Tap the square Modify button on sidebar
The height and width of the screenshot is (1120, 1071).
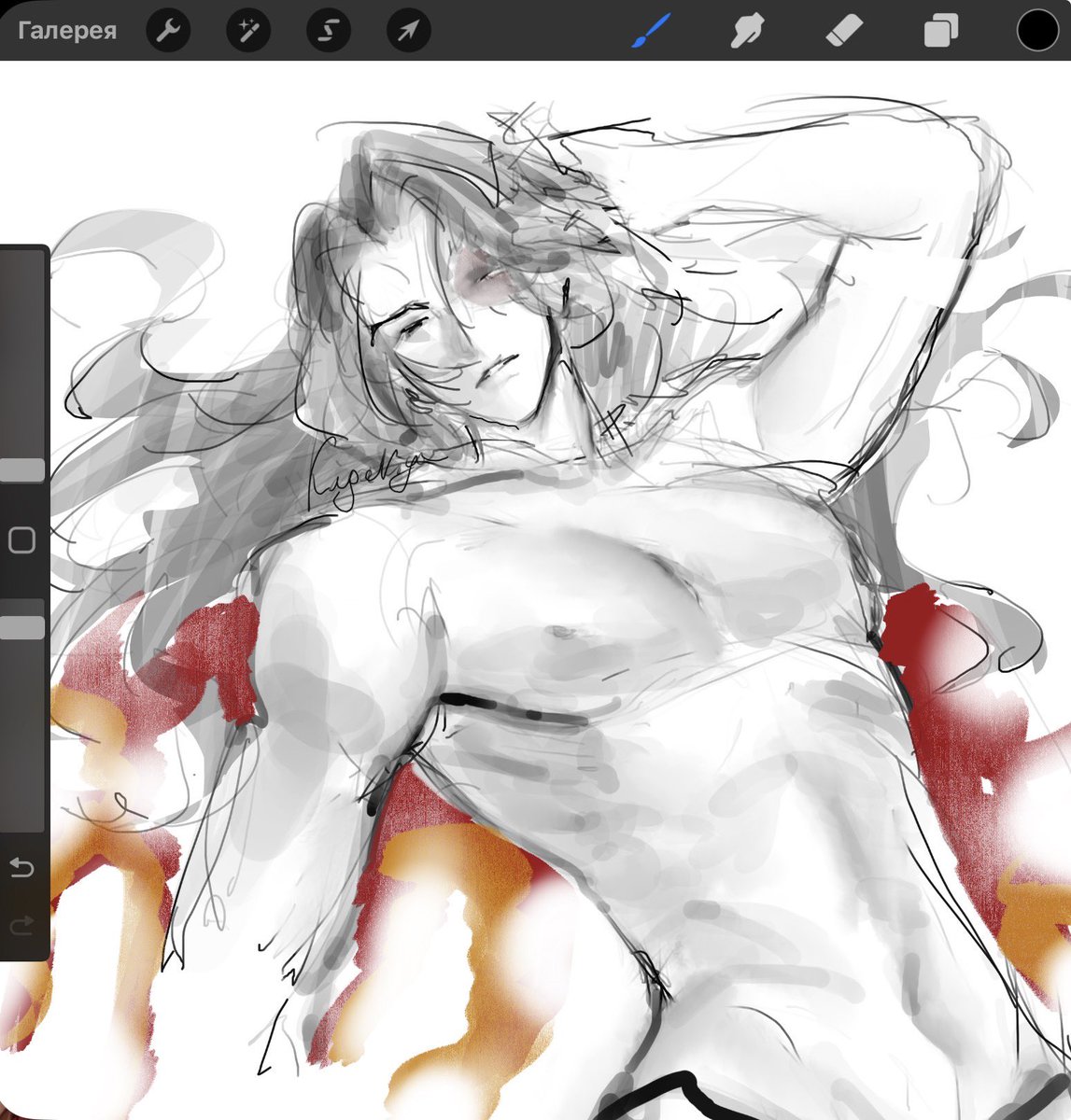[21, 540]
